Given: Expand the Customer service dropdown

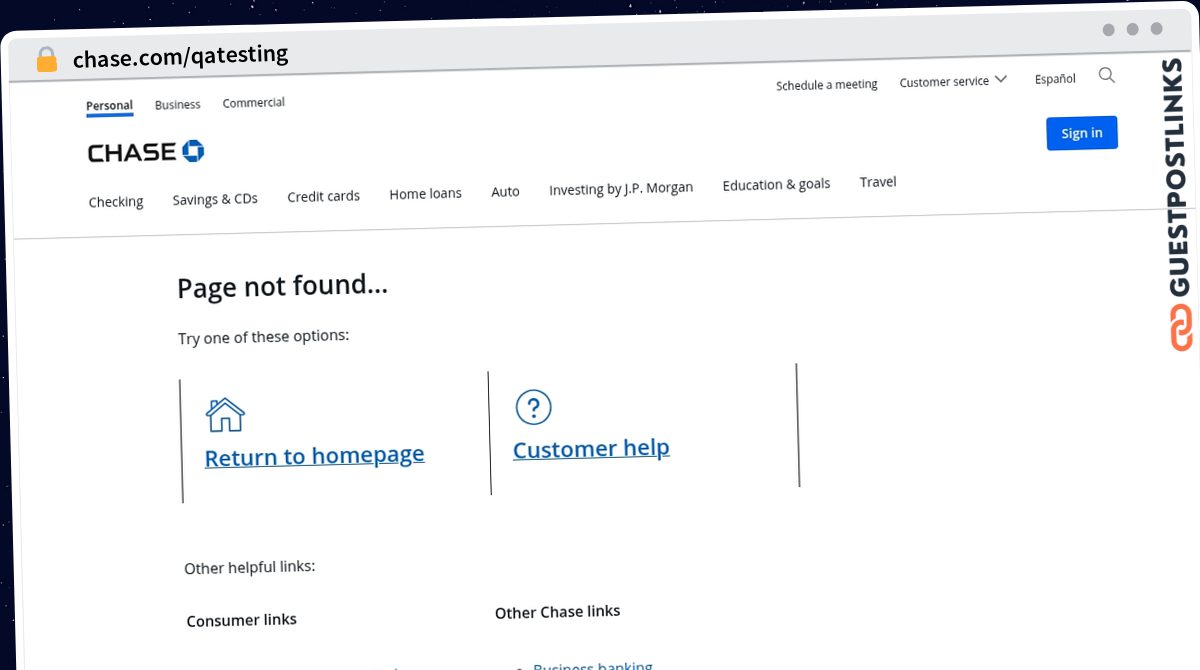Looking at the screenshot, I should [953, 81].
